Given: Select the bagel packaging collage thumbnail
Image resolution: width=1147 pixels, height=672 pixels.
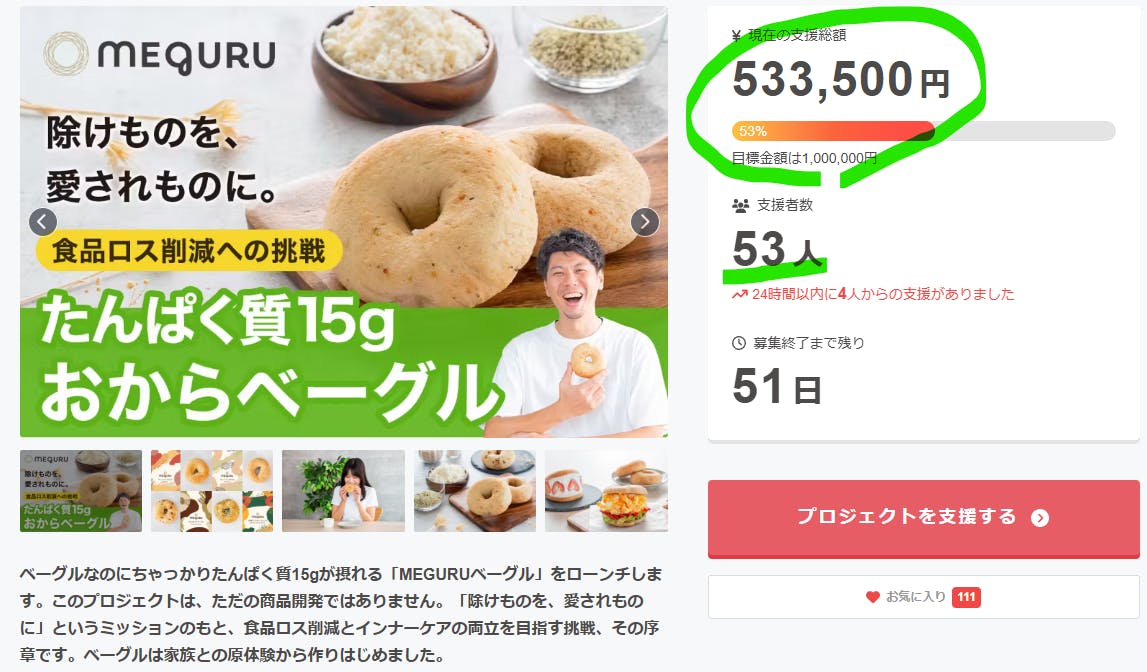Looking at the screenshot, I should 212,491.
